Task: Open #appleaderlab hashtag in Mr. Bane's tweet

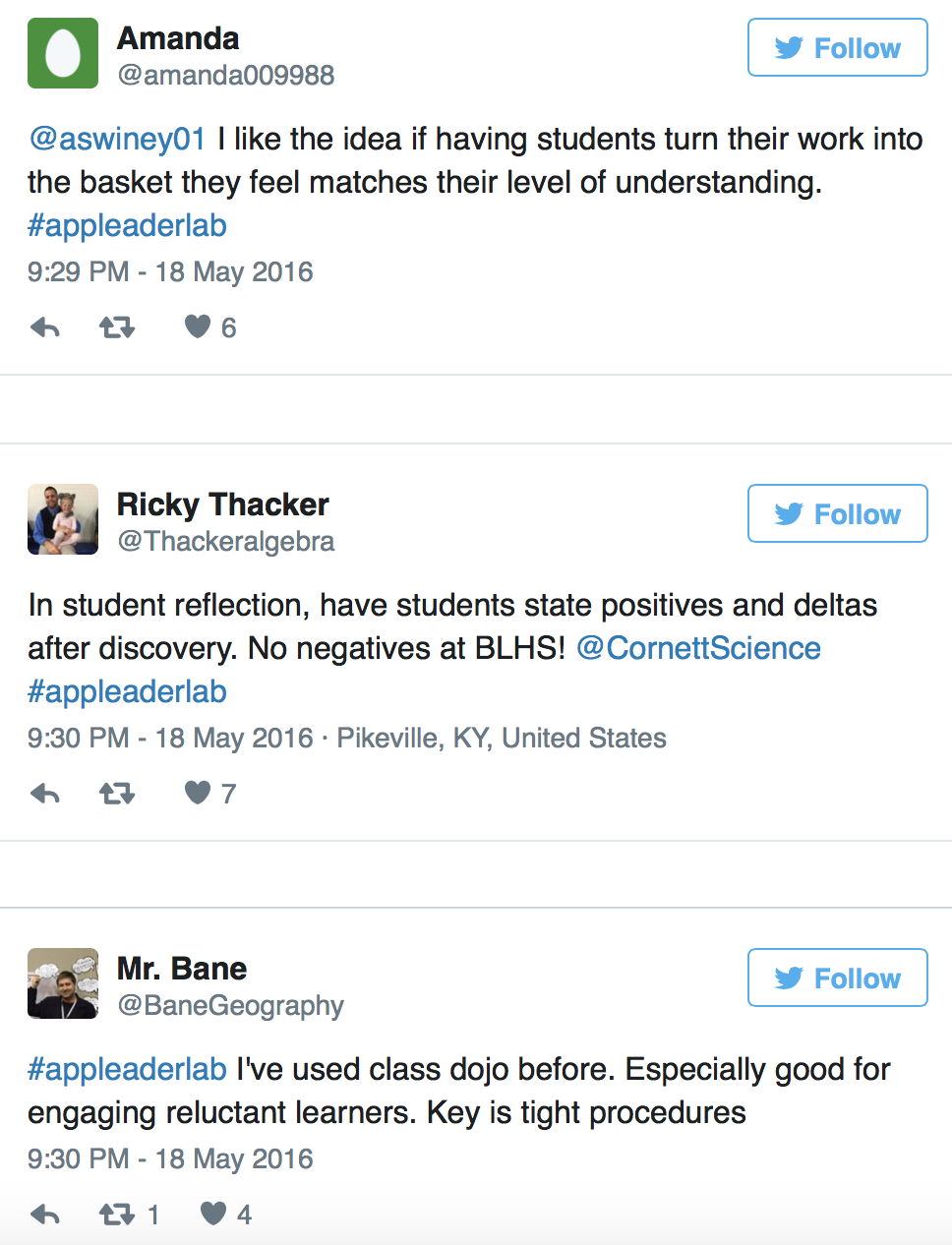Action: (x=127, y=1069)
